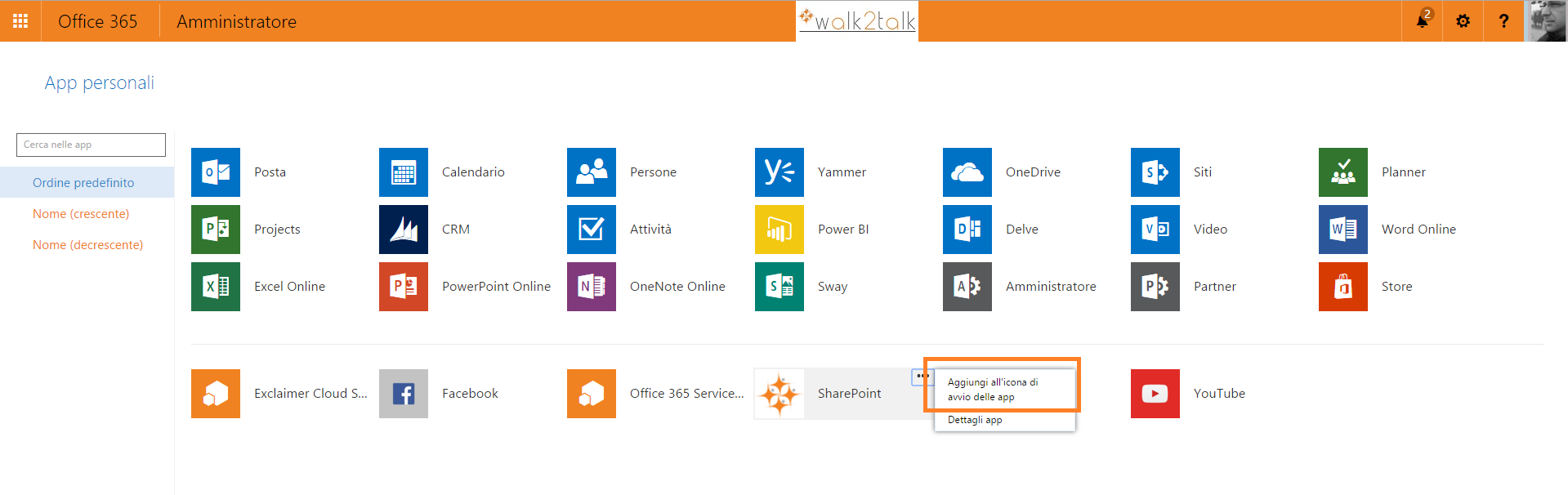Click the Partner label text
The width and height of the screenshot is (1568, 495).
pyautogui.click(x=1215, y=287)
